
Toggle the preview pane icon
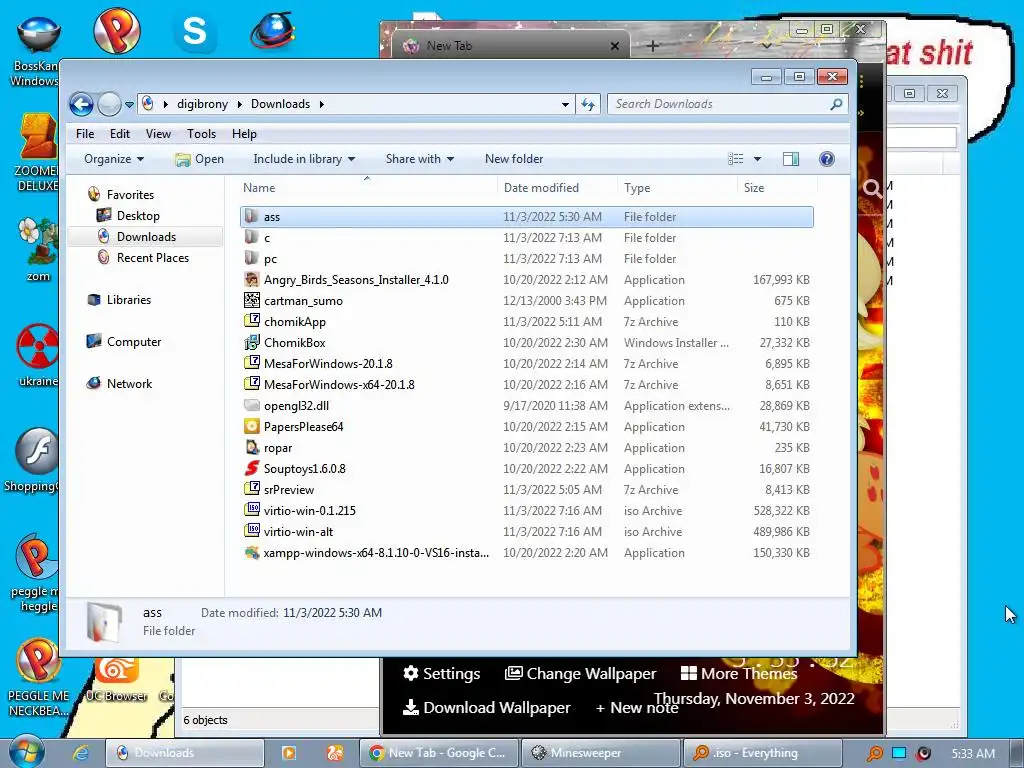click(791, 159)
